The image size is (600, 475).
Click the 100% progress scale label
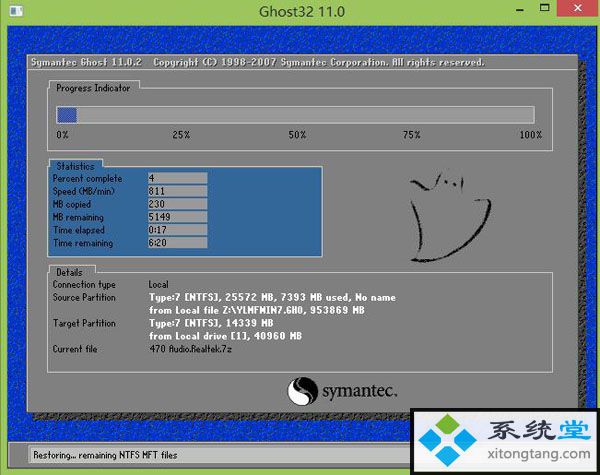[531, 135]
